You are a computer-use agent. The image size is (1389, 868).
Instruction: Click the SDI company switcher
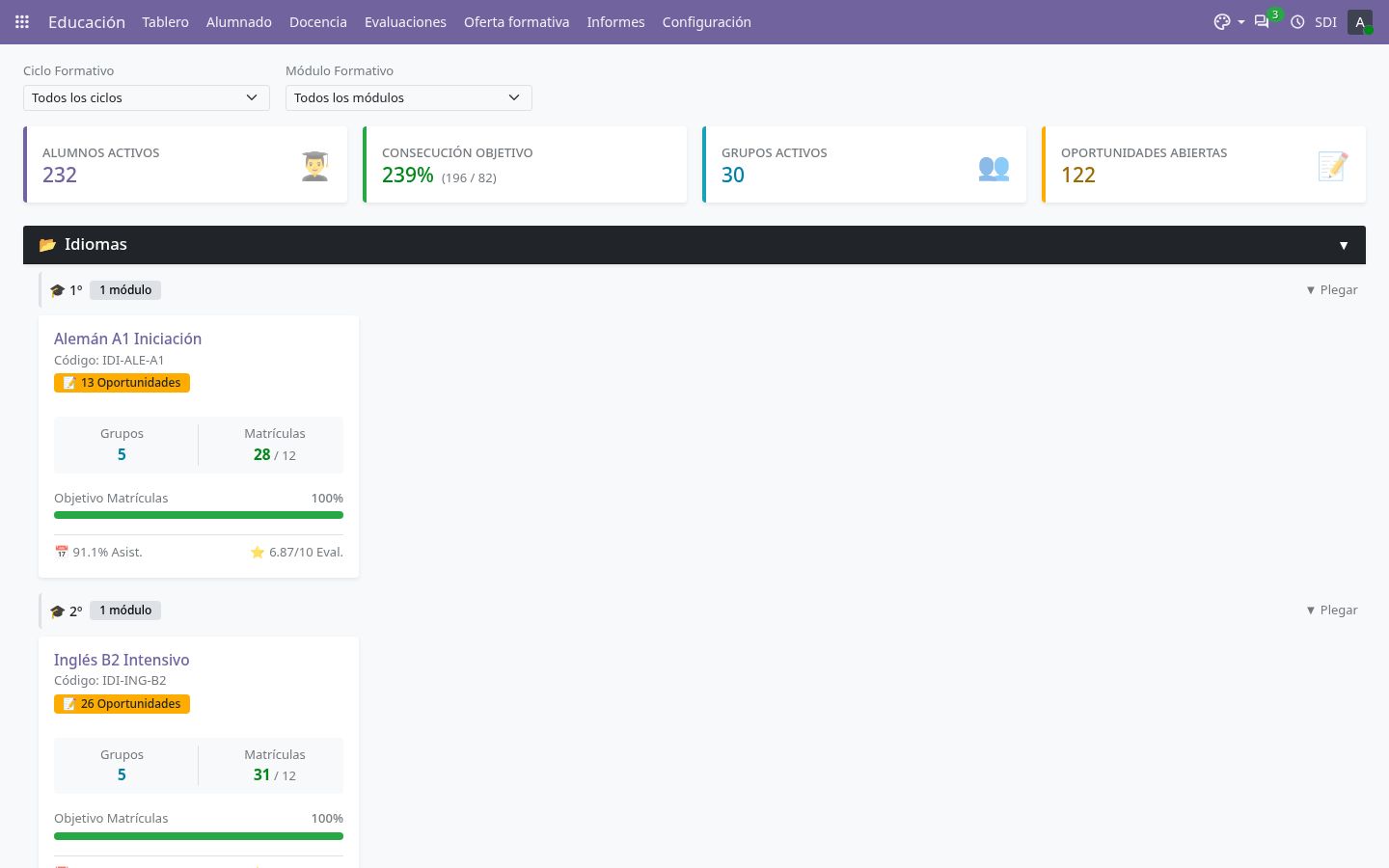click(x=1326, y=22)
